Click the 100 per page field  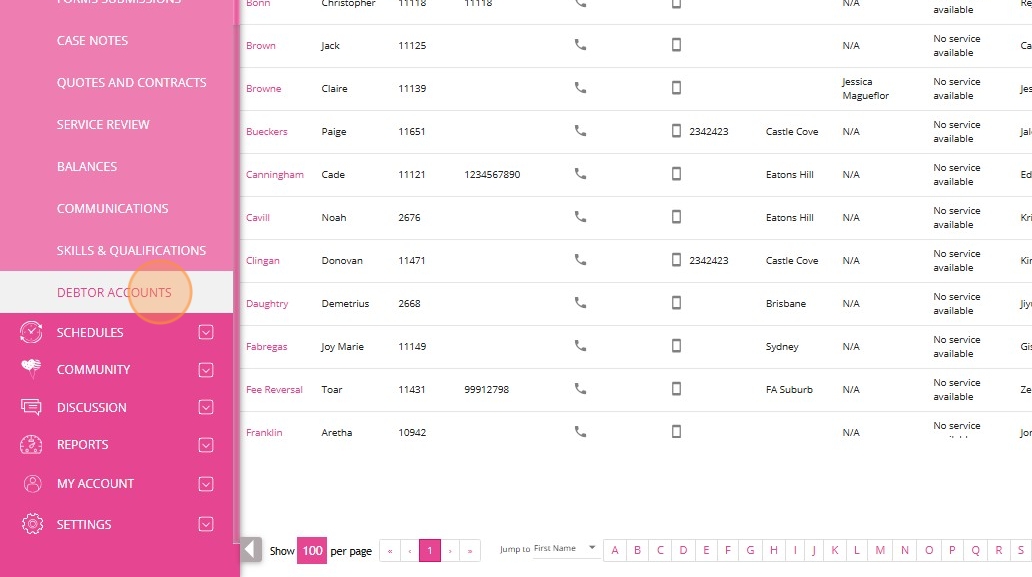(x=312, y=550)
